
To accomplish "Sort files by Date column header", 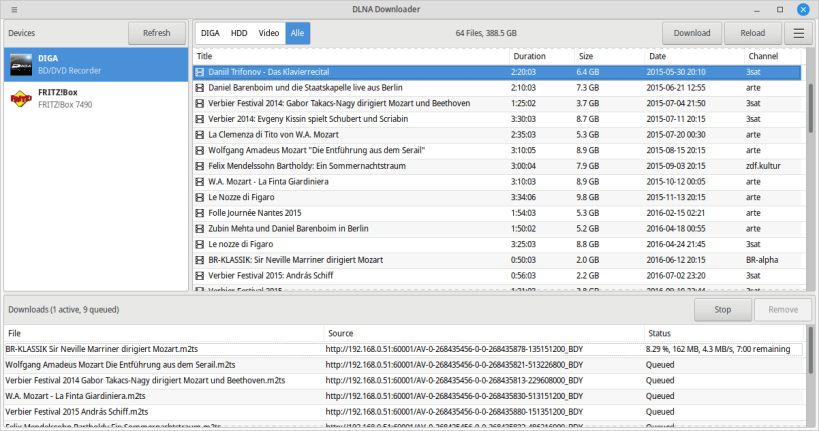I will (694, 56).
